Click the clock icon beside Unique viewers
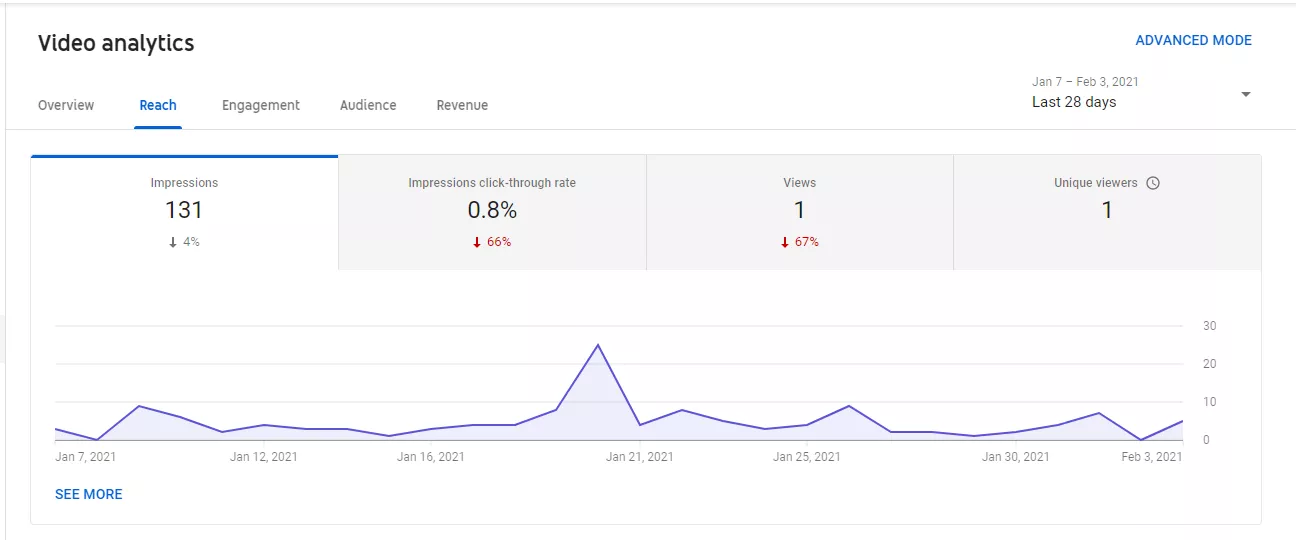This screenshot has height=540, width=1296. pyautogui.click(x=1153, y=183)
